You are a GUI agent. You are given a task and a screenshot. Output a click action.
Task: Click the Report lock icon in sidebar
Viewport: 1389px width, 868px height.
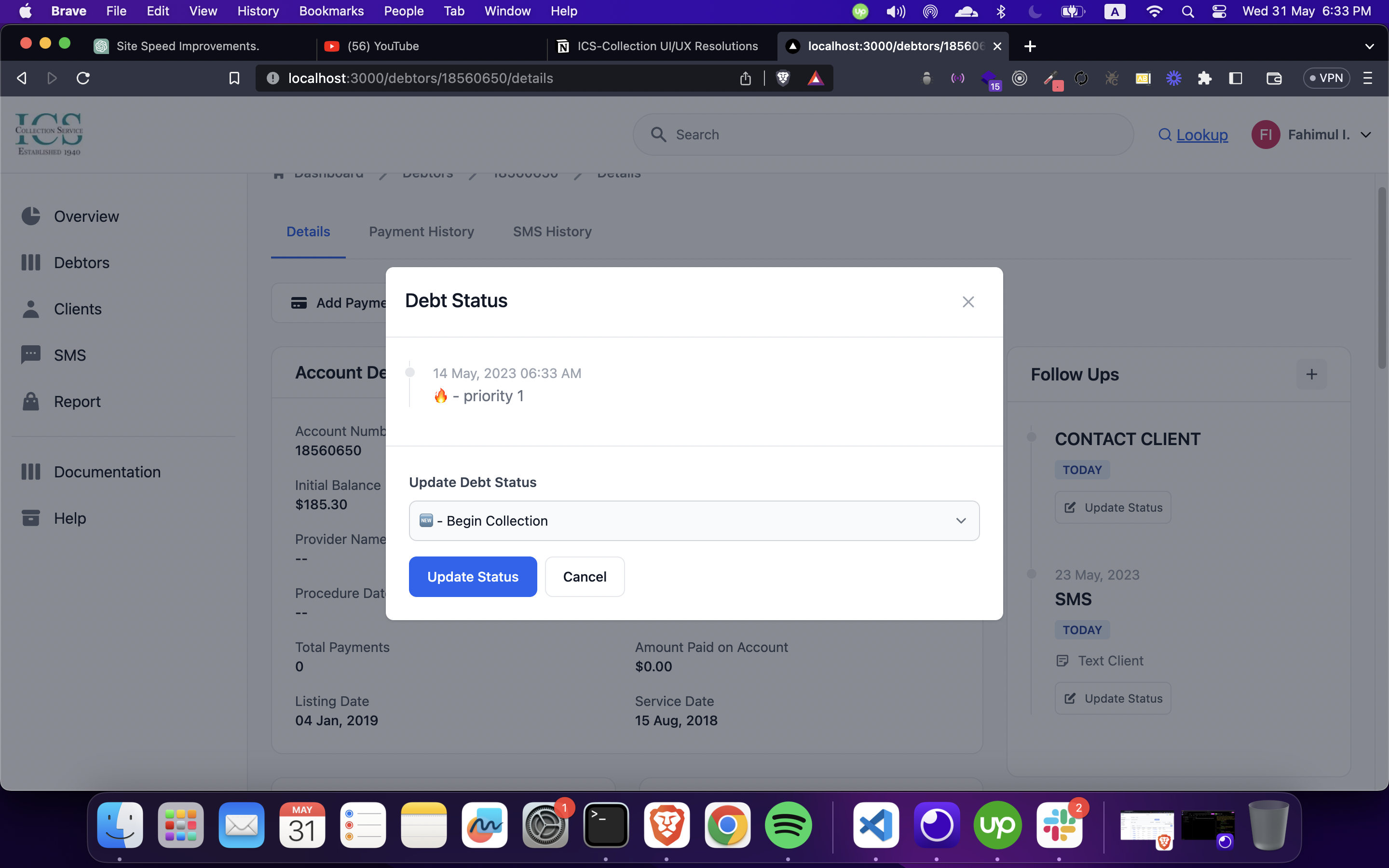pyautogui.click(x=31, y=401)
